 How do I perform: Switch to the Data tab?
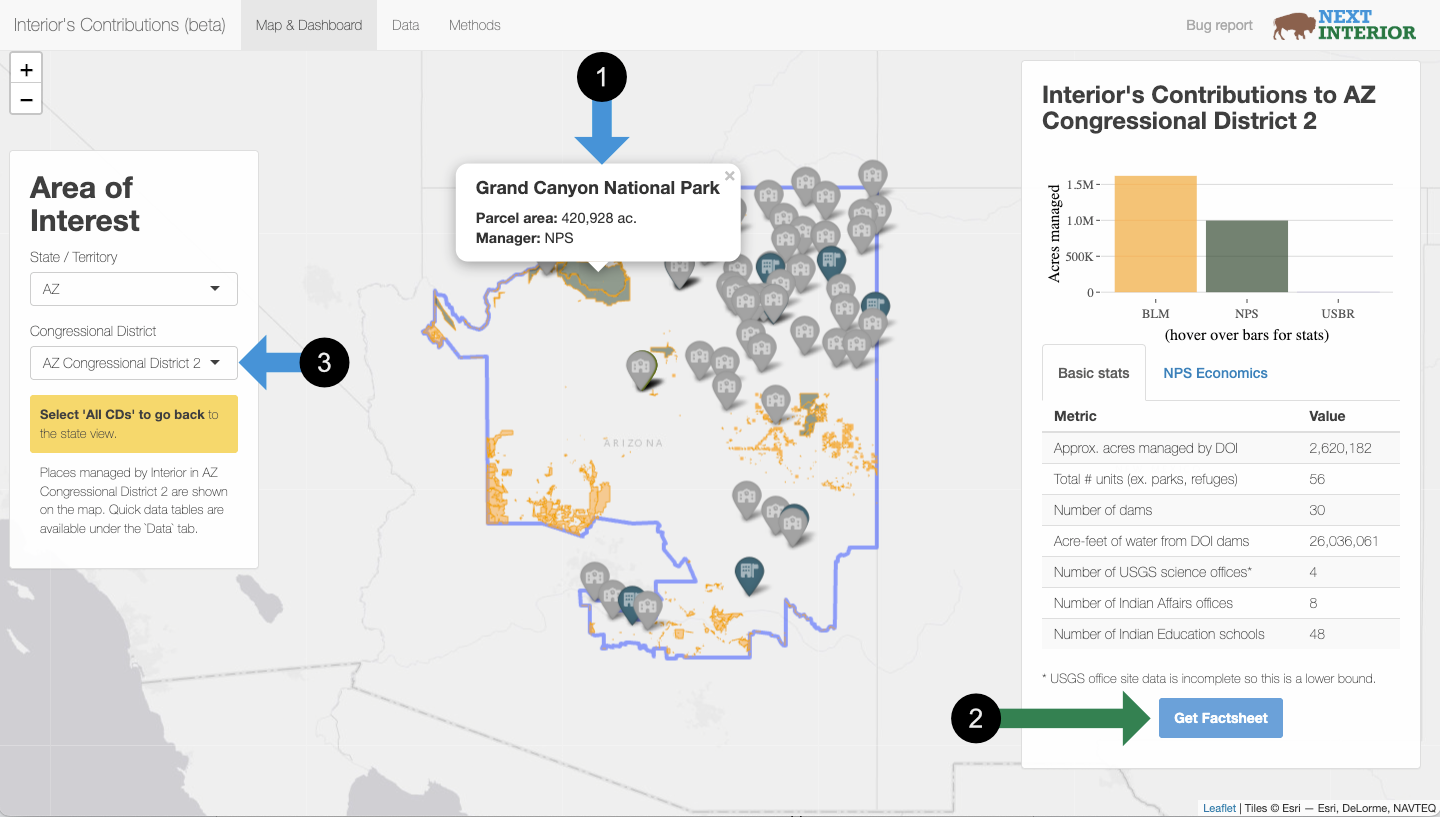point(405,24)
